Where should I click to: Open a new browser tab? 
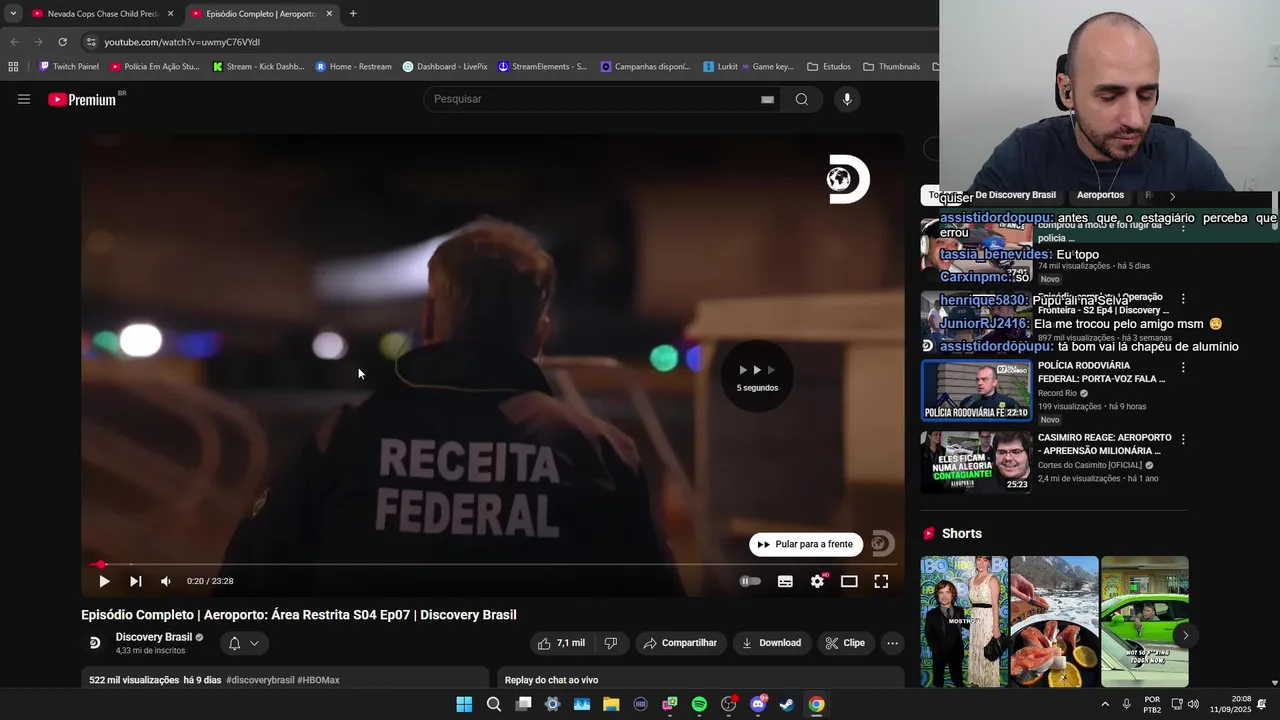point(353,14)
